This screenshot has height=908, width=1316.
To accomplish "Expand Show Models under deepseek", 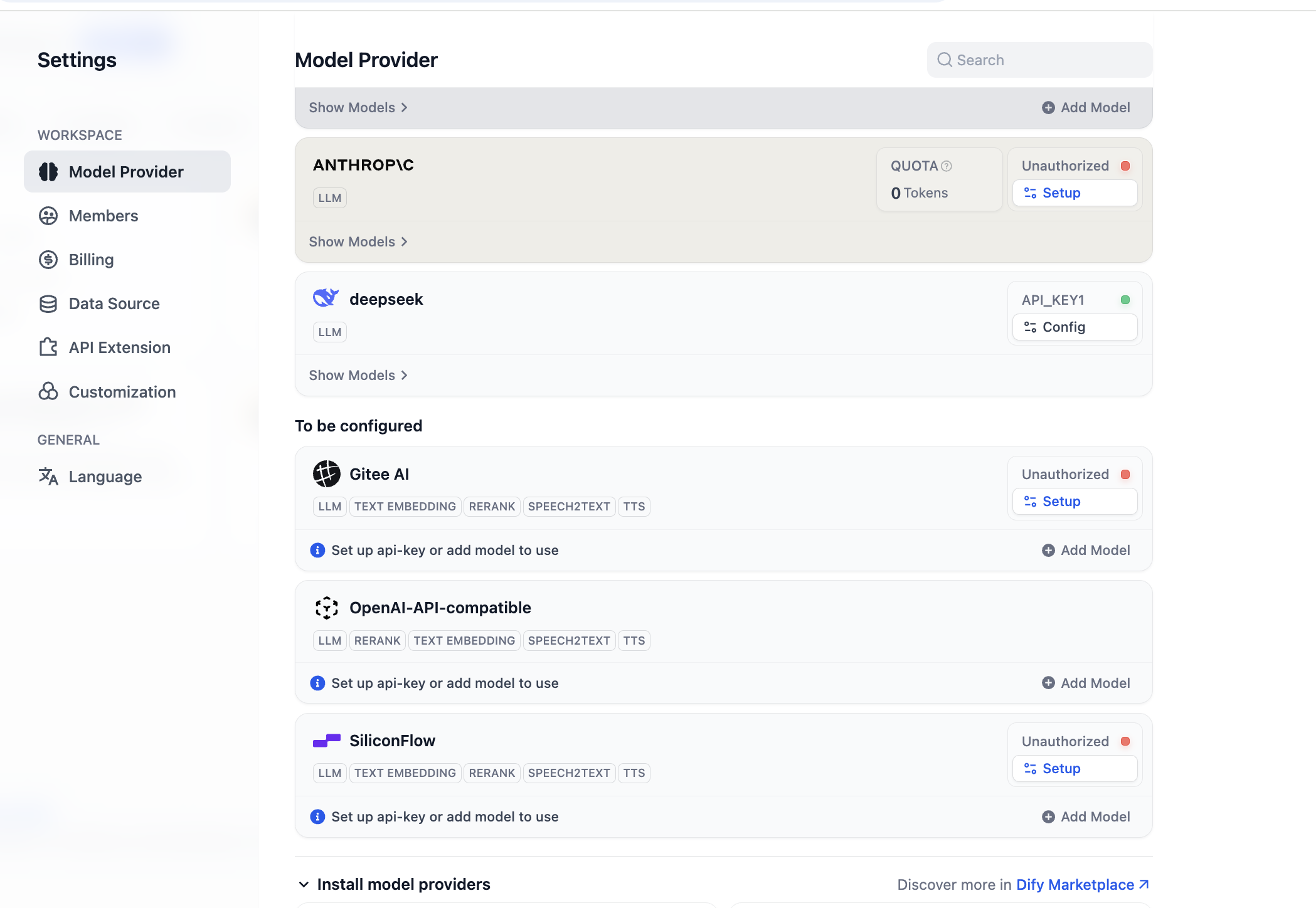I will point(358,375).
